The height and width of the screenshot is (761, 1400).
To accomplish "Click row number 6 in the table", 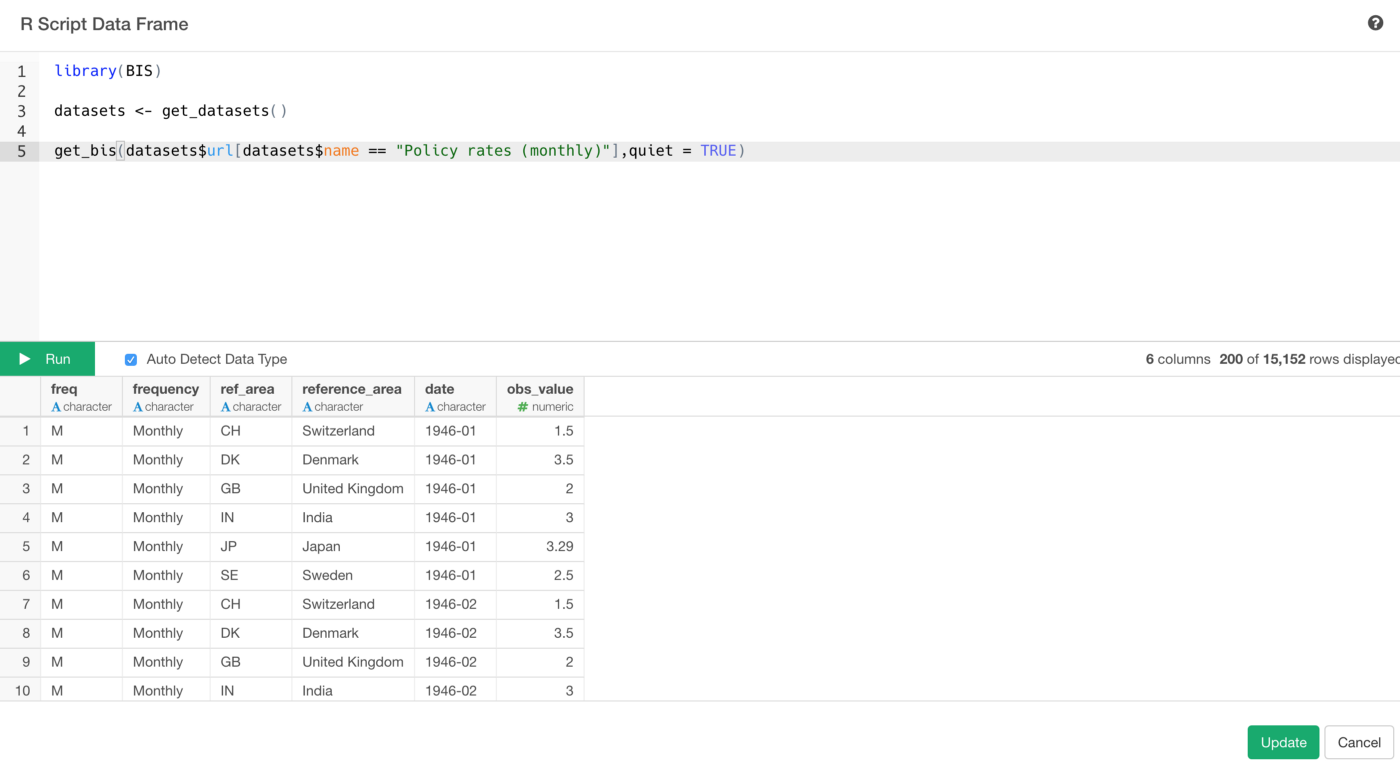I will (x=21, y=576).
